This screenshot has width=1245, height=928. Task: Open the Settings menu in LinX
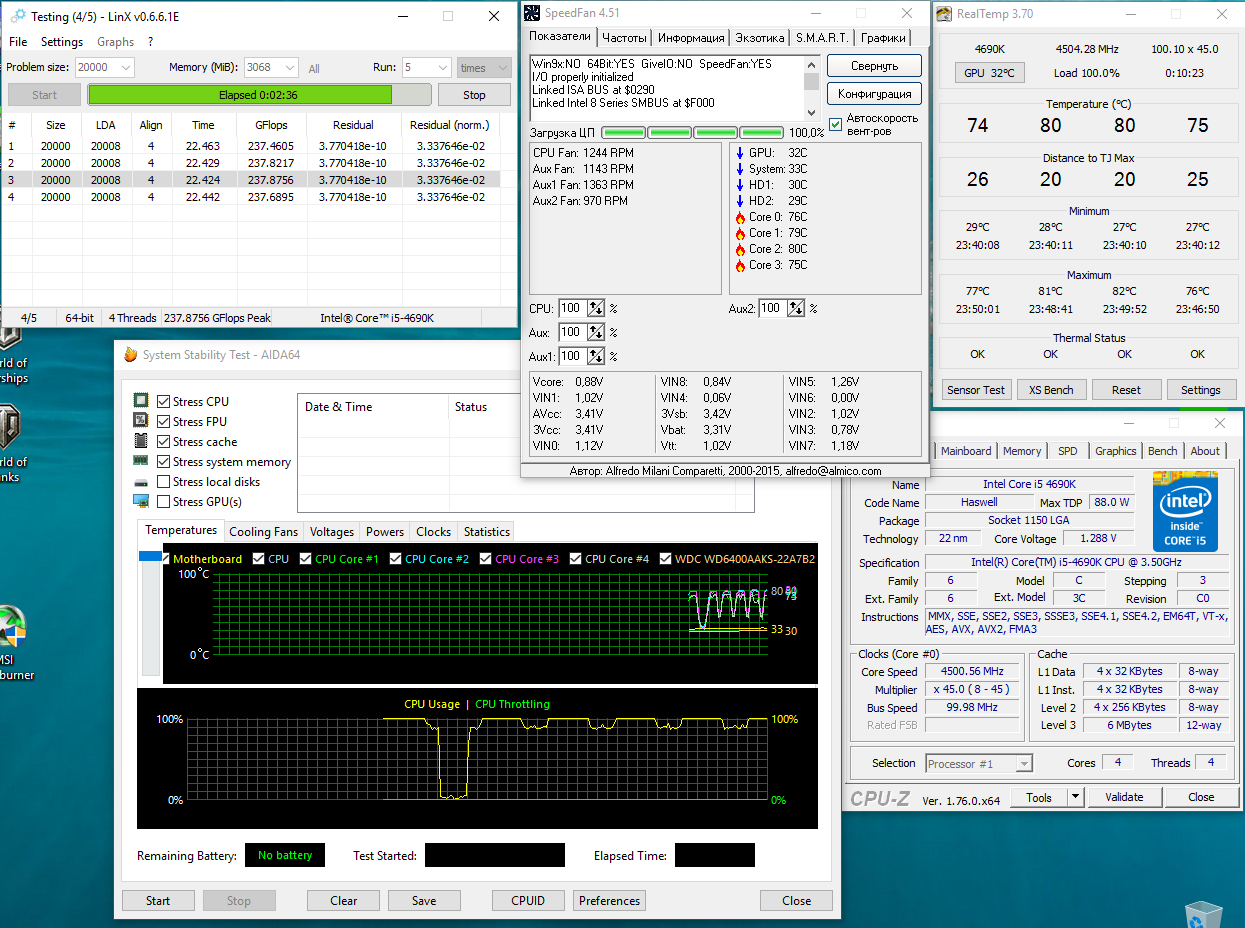tap(62, 42)
